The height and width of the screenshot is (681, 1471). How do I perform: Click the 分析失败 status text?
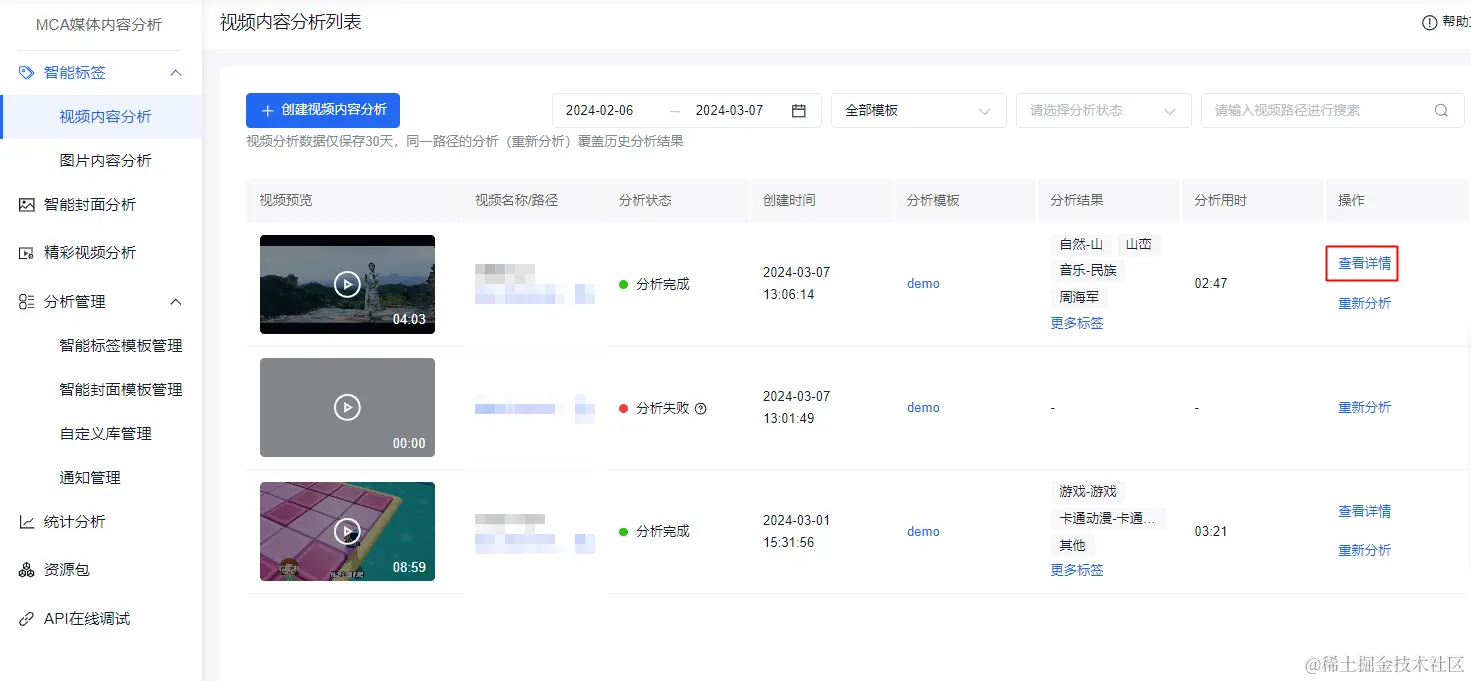(x=663, y=408)
